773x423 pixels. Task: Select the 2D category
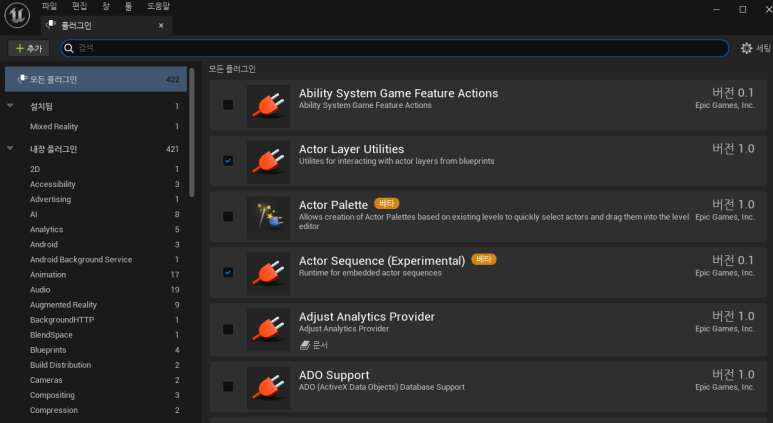coord(96,169)
